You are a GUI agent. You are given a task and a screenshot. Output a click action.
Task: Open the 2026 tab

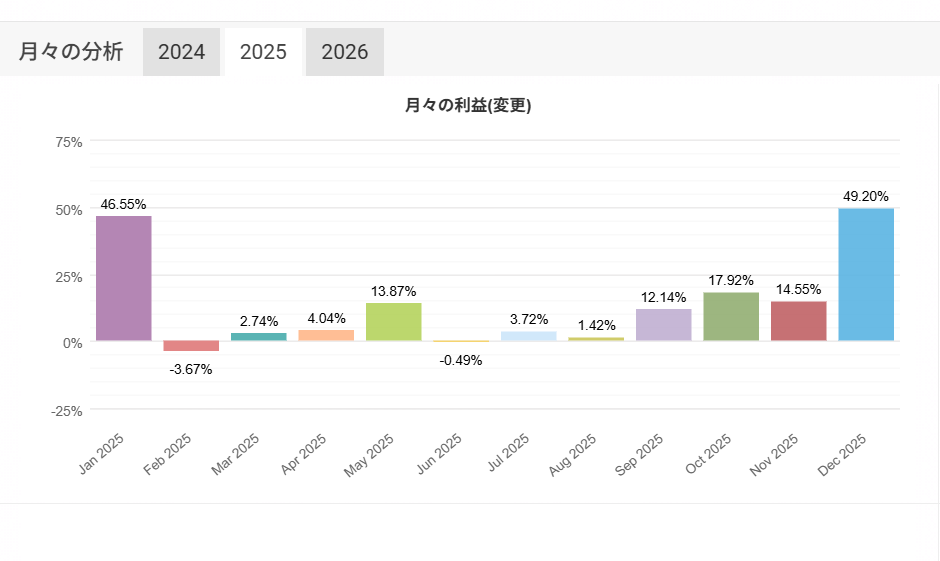(x=345, y=52)
